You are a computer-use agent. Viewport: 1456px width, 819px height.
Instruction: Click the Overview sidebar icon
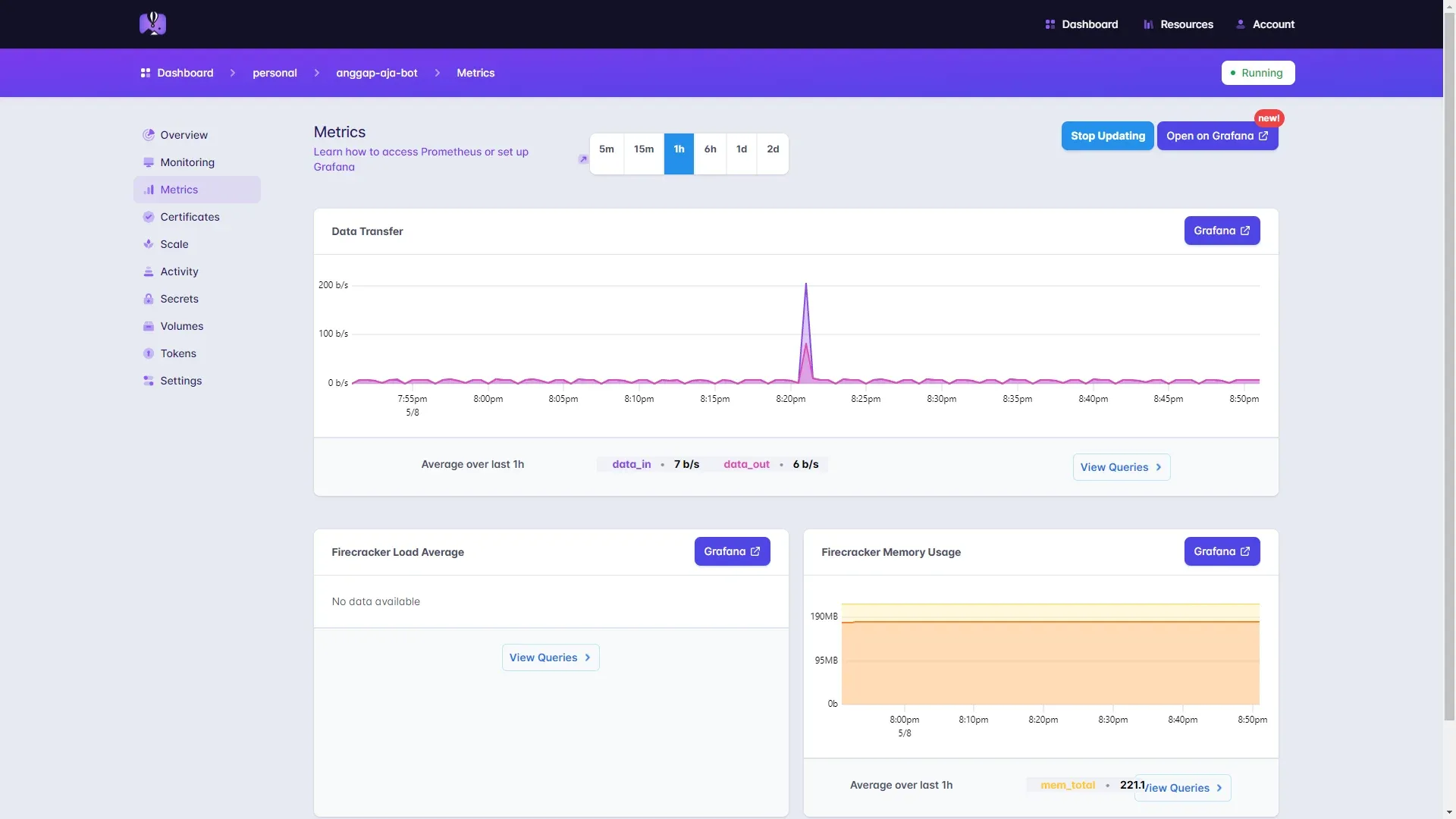point(149,135)
